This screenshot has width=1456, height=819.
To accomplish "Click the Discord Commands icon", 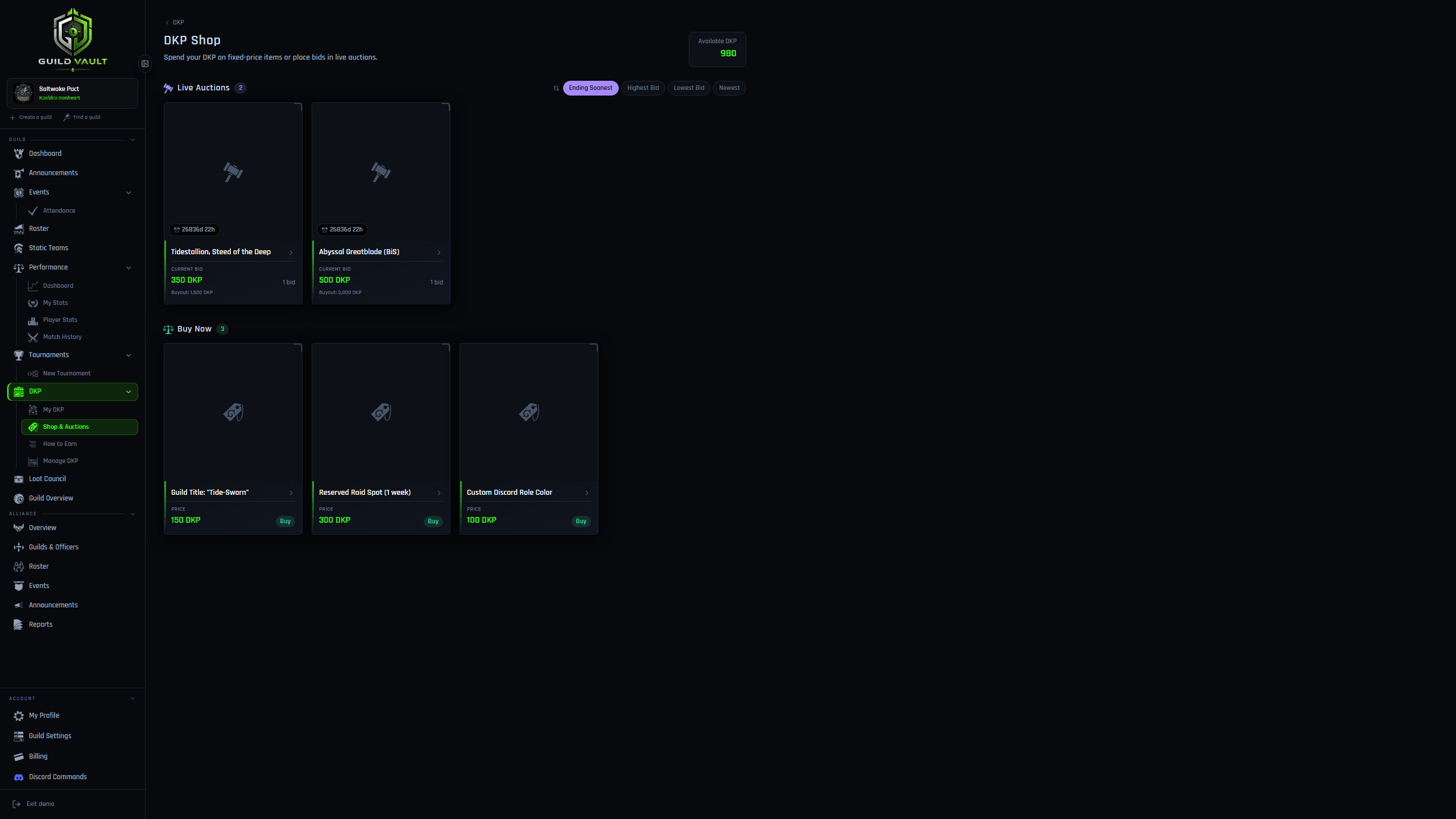I will (x=19, y=777).
